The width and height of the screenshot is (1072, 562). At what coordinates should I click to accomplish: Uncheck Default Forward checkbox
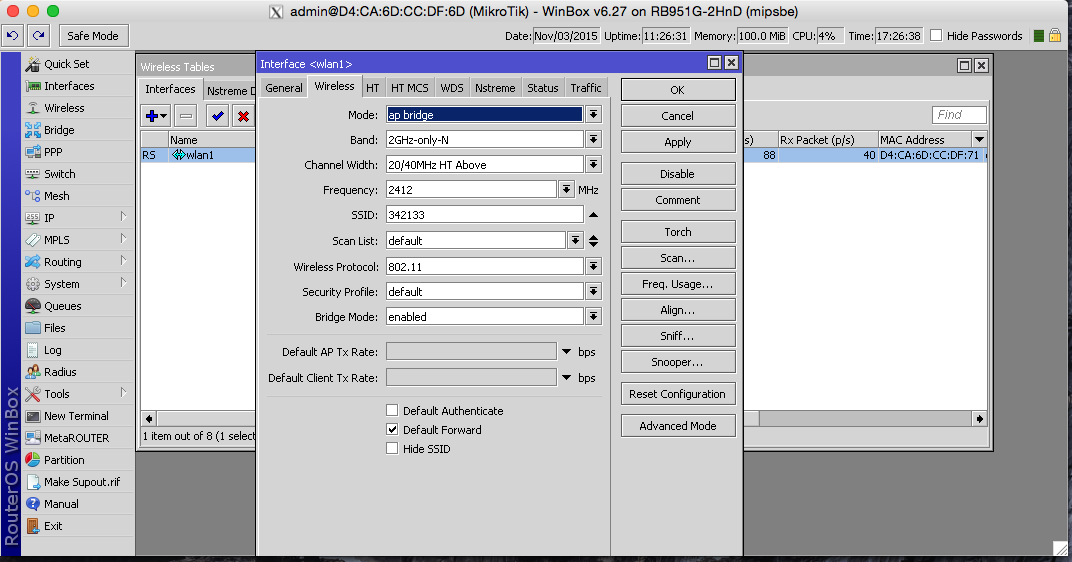392,429
